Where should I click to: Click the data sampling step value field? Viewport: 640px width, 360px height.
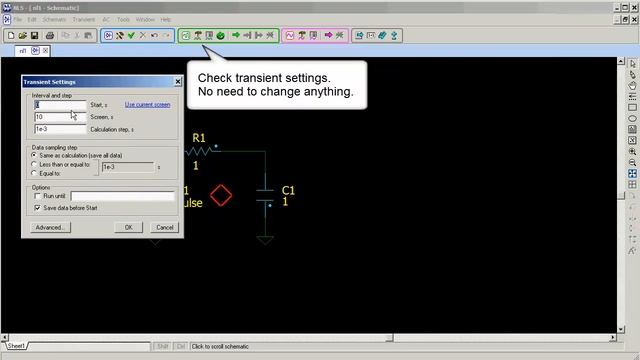pos(128,167)
